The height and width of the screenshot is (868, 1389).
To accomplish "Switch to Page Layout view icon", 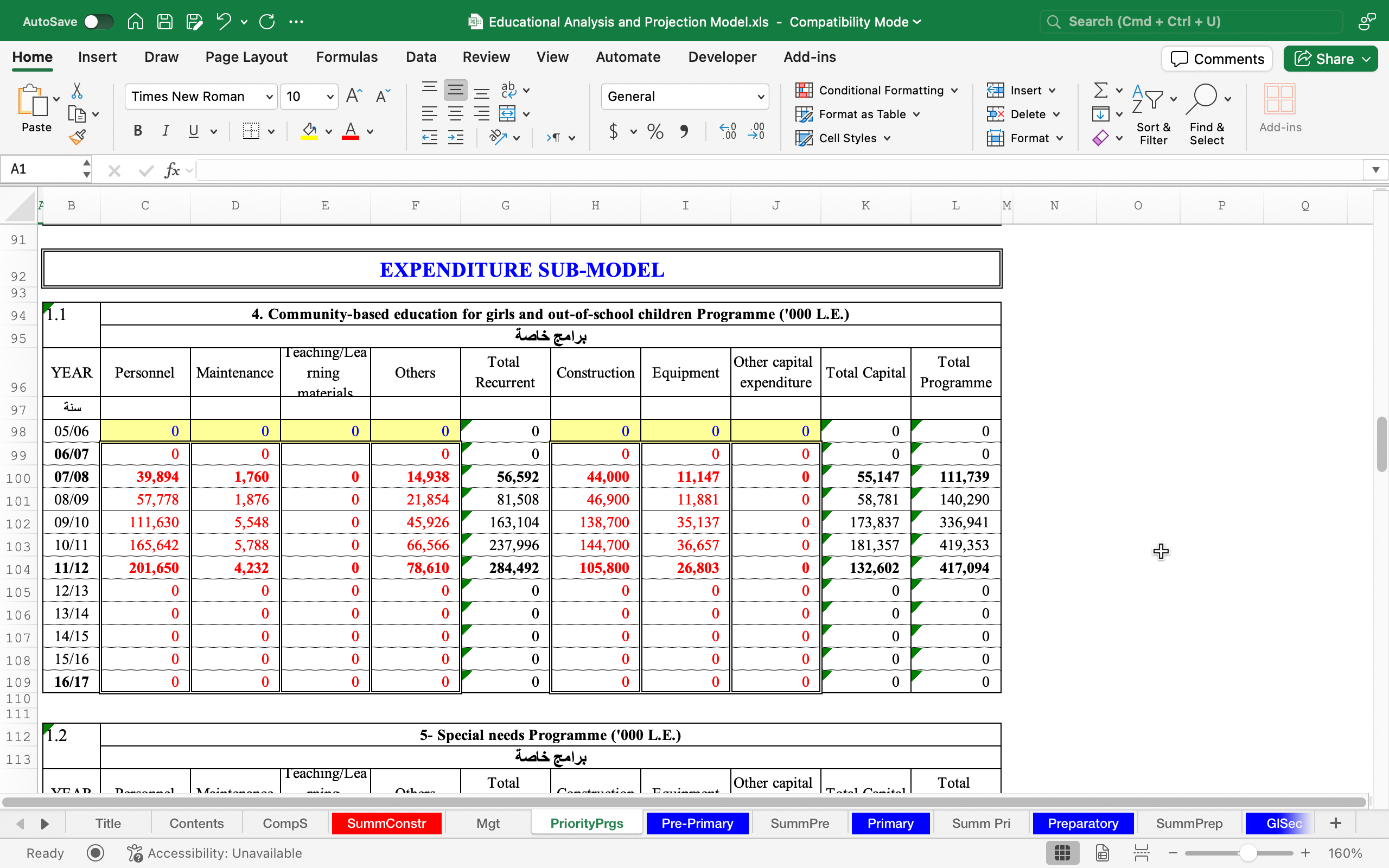I will point(1102,853).
